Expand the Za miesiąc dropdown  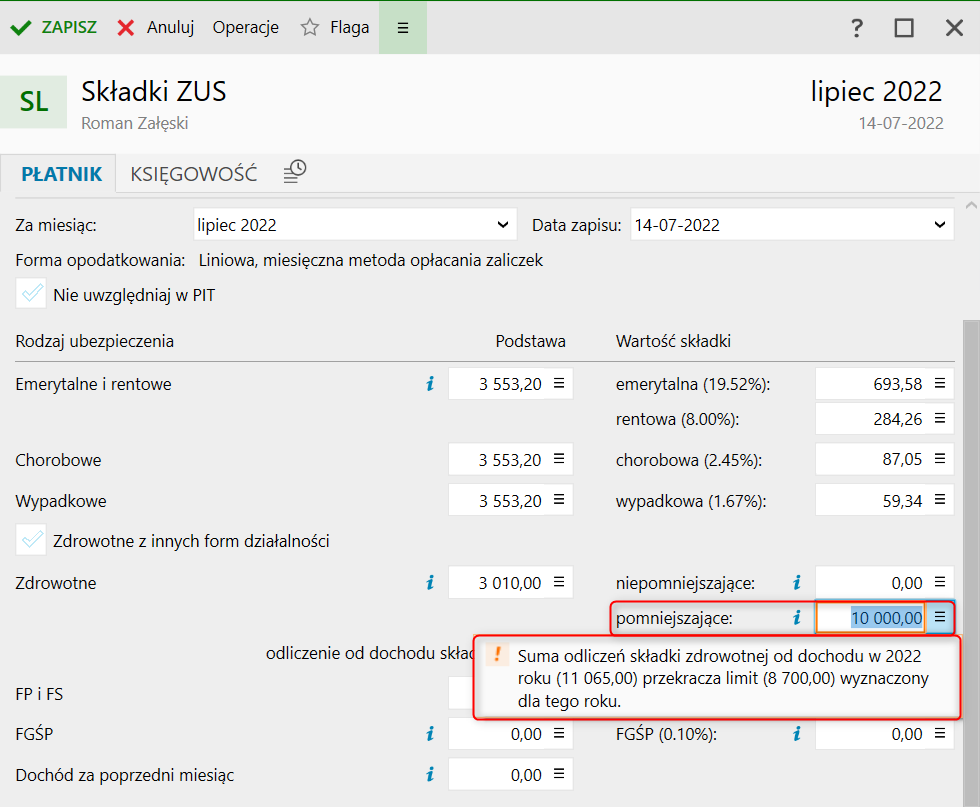pos(355,225)
